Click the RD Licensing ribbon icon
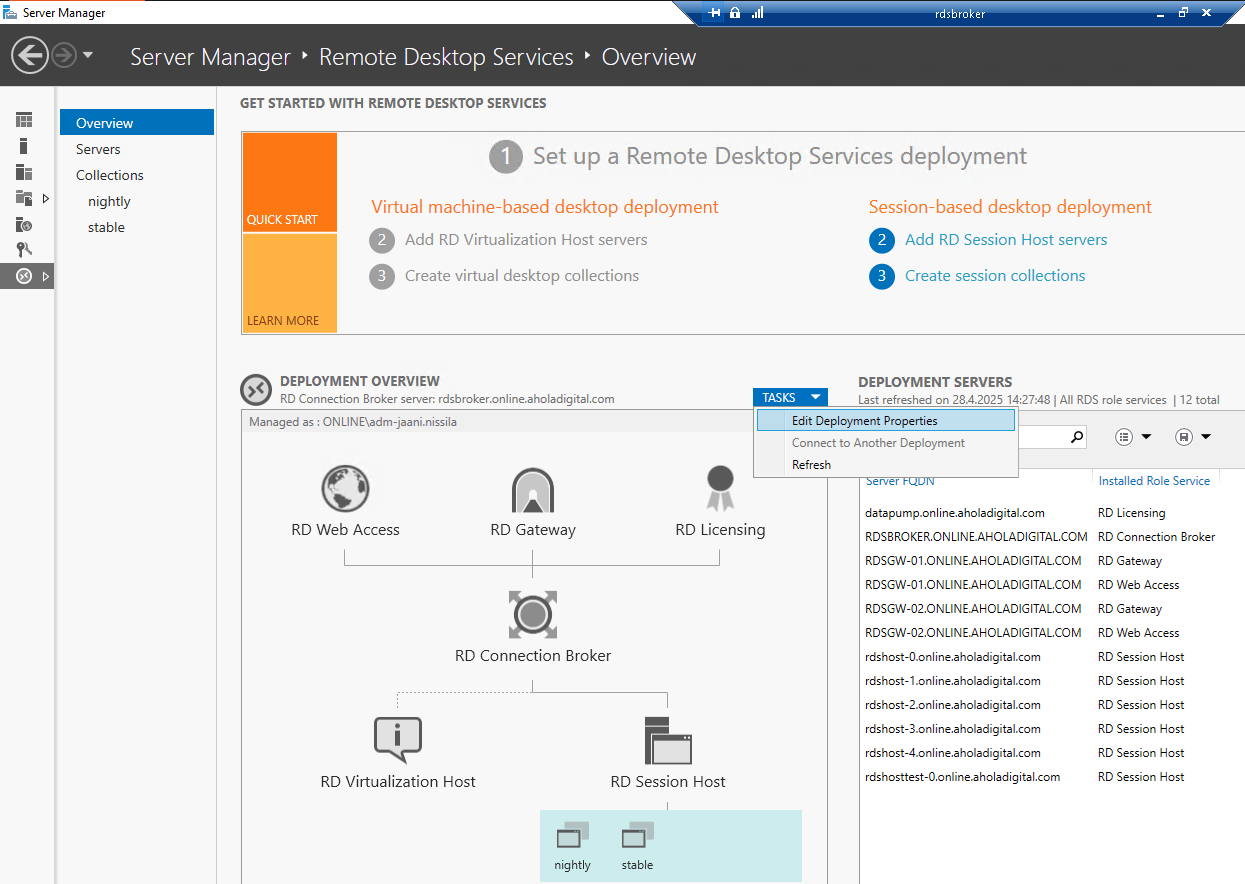Screen dimensions: 1245x884 click(720, 489)
